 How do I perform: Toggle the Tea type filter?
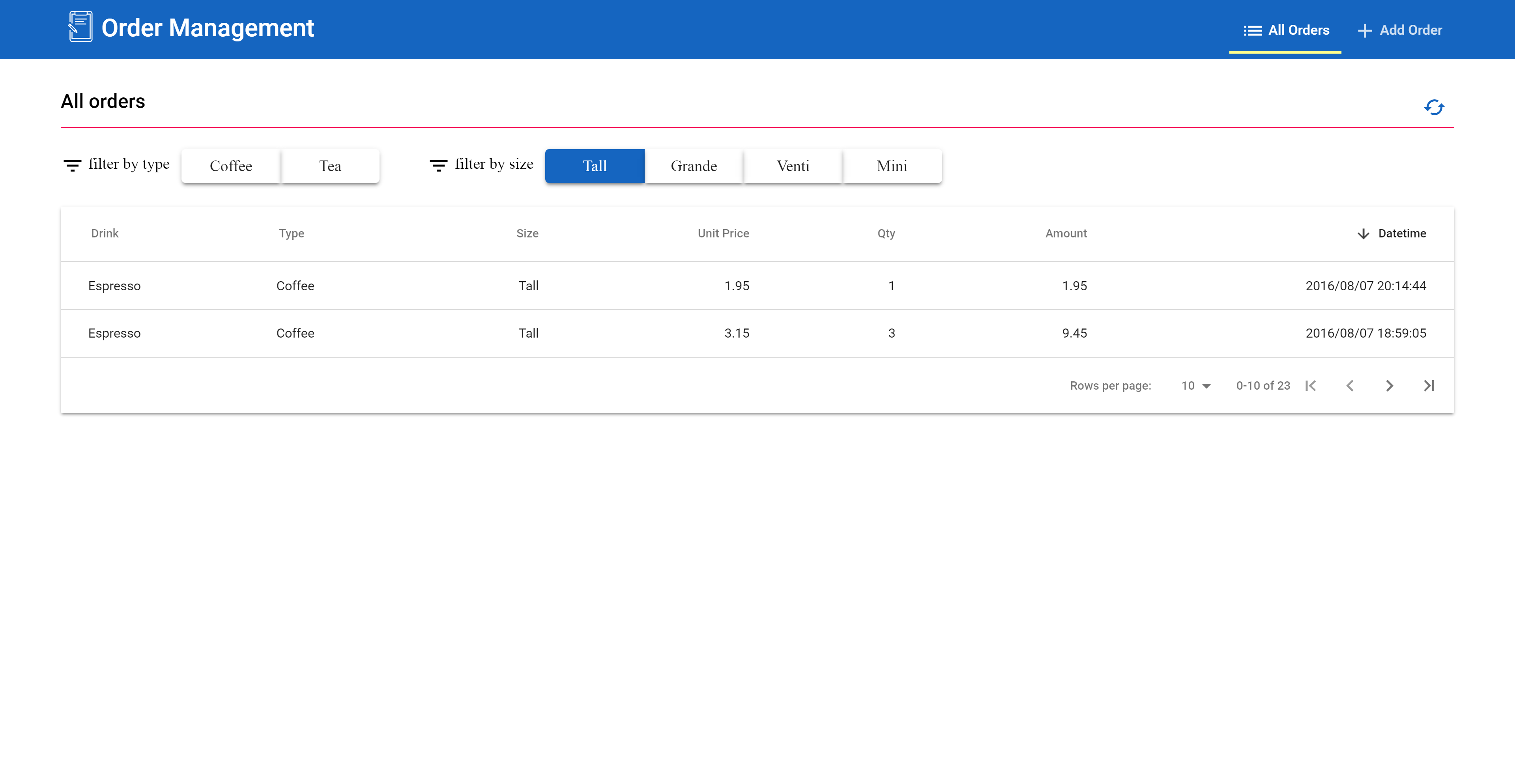pos(330,166)
